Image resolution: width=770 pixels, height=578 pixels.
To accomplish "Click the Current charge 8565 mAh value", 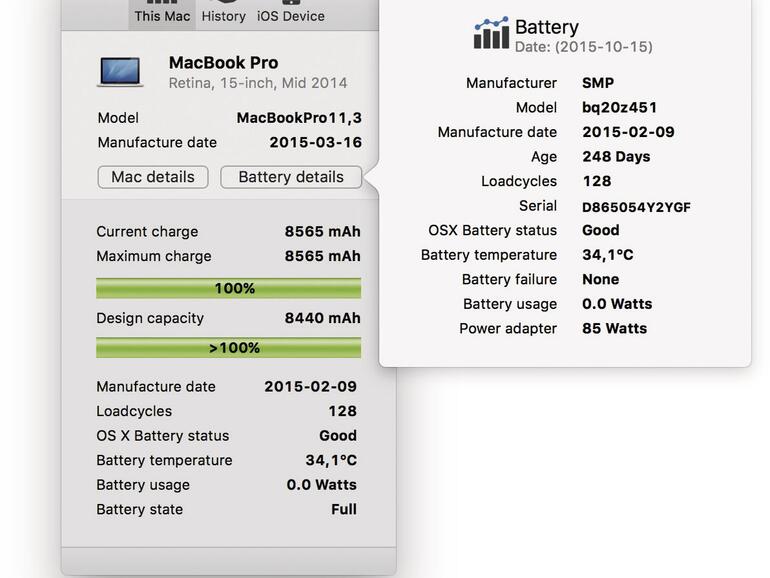I will (x=323, y=231).
